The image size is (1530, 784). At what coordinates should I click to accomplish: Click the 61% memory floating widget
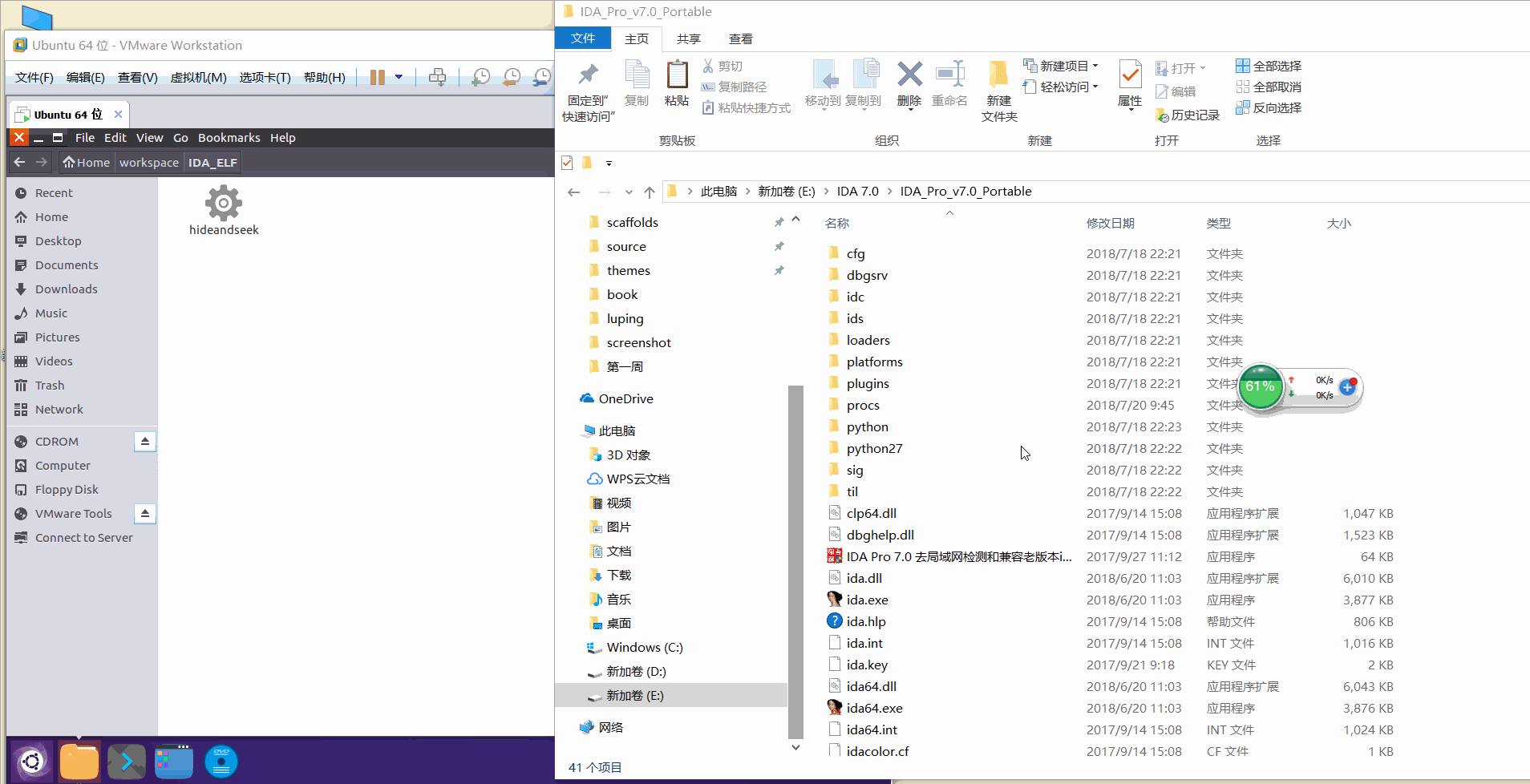click(1260, 386)
